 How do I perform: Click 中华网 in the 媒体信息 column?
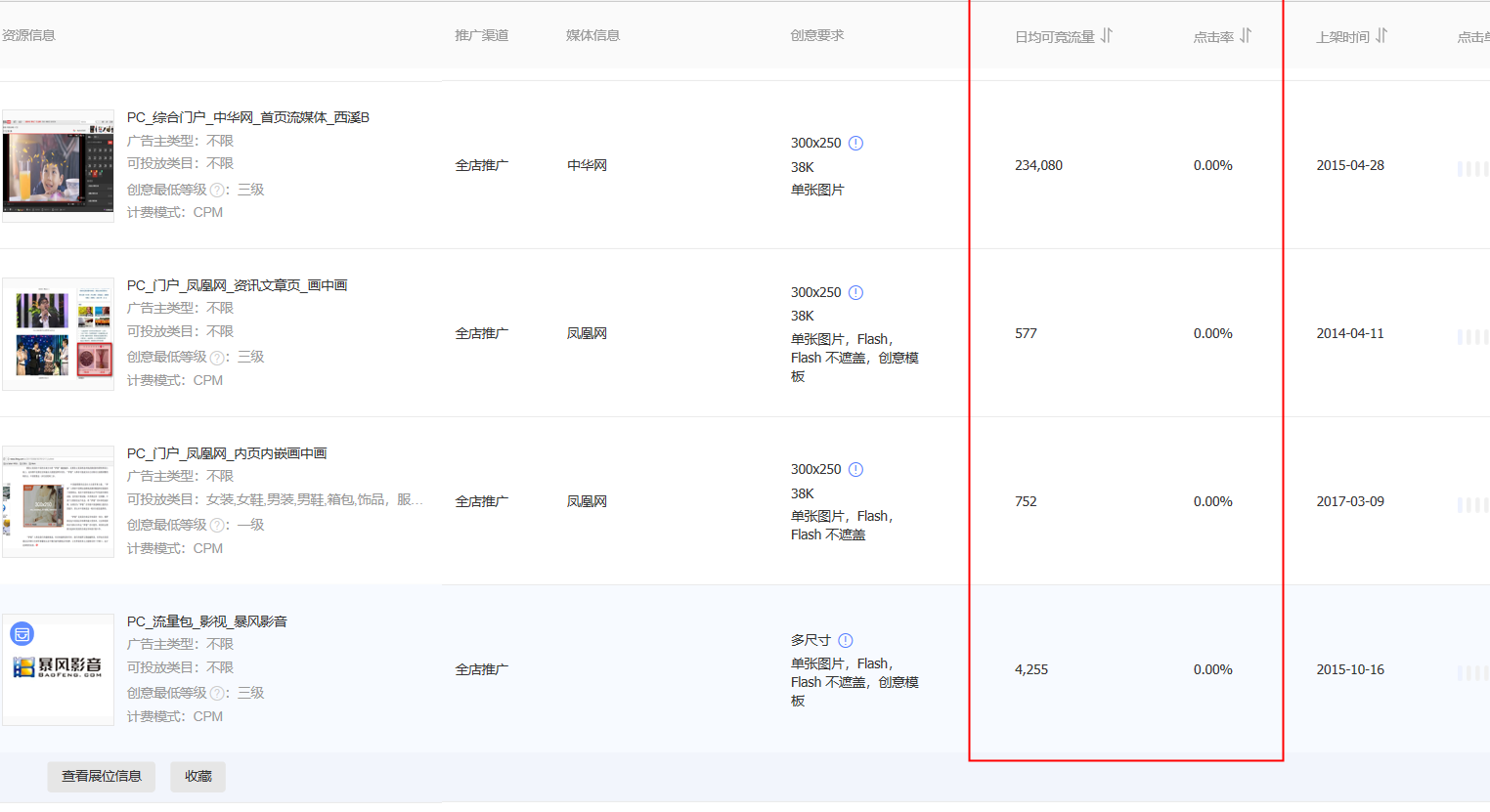point(588,165)
